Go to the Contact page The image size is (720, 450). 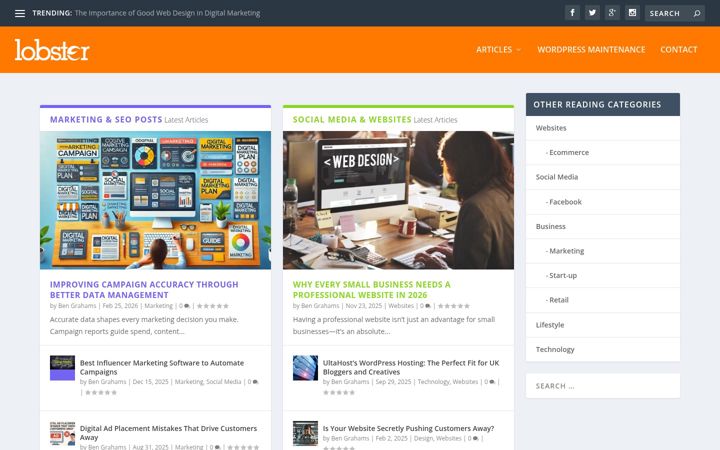tap(679, 50)
